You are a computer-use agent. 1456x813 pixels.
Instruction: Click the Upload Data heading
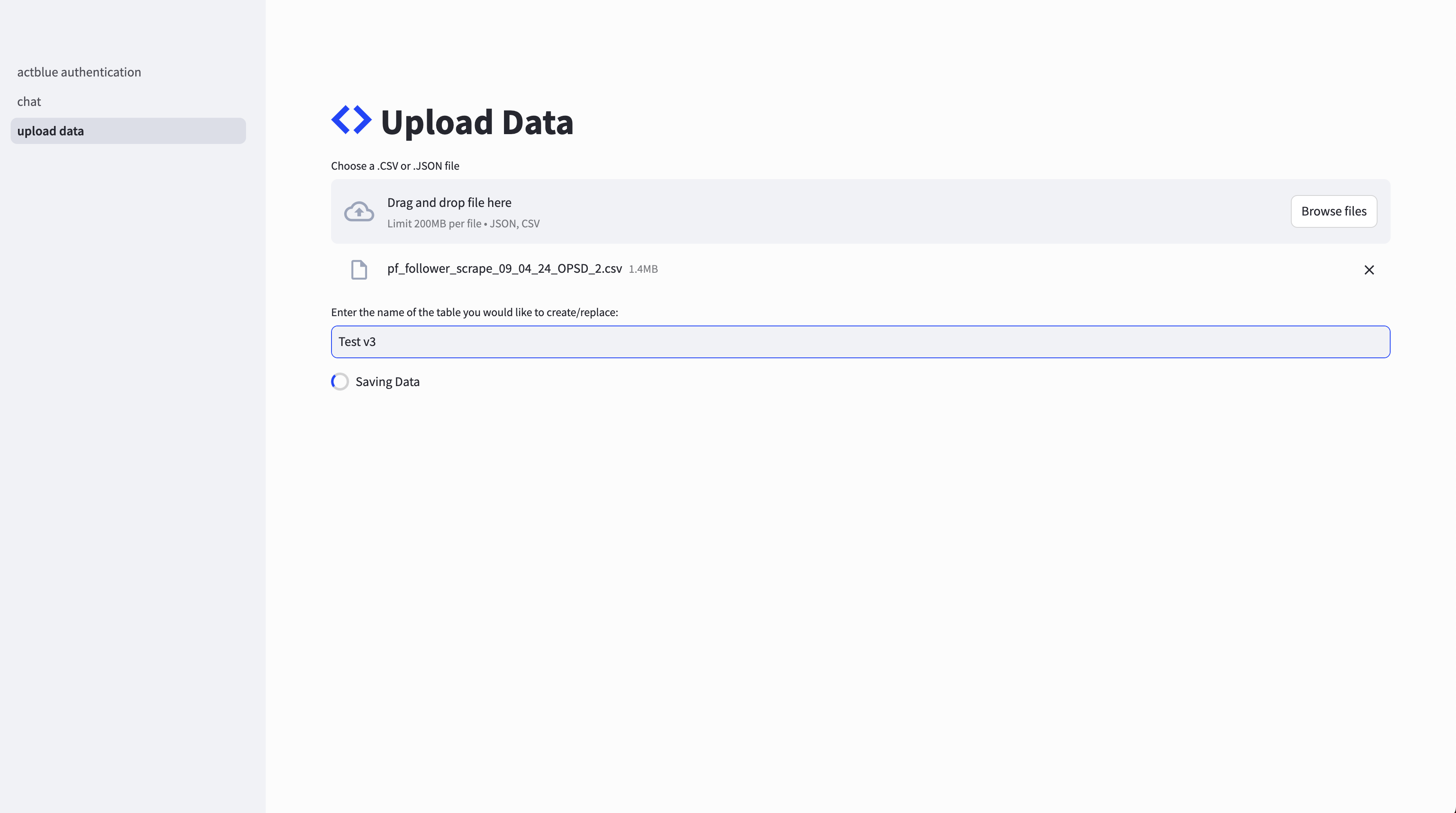coord(477,121)
